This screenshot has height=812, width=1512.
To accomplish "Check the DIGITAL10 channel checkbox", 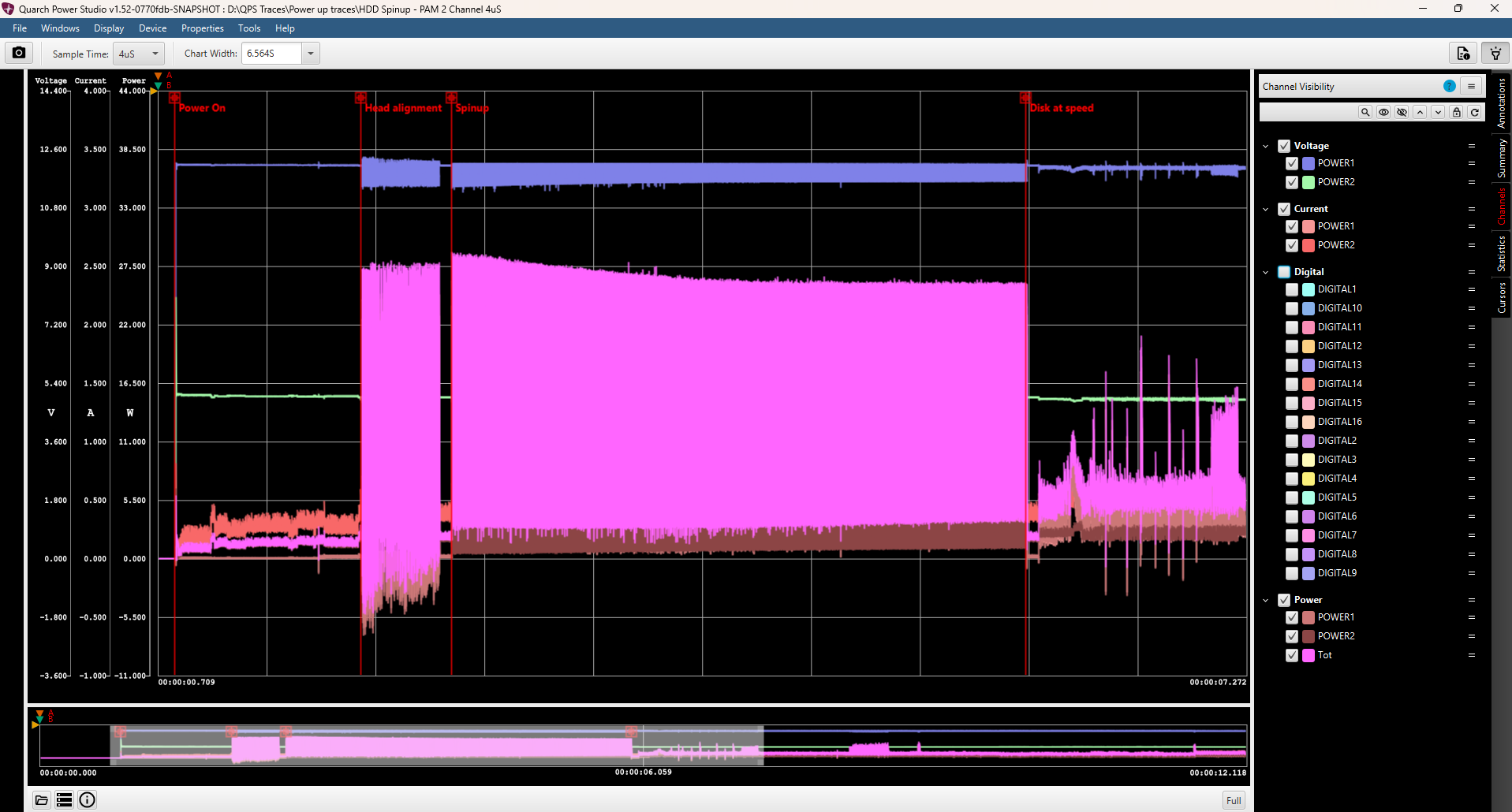I will click(x=1292, y=308).
